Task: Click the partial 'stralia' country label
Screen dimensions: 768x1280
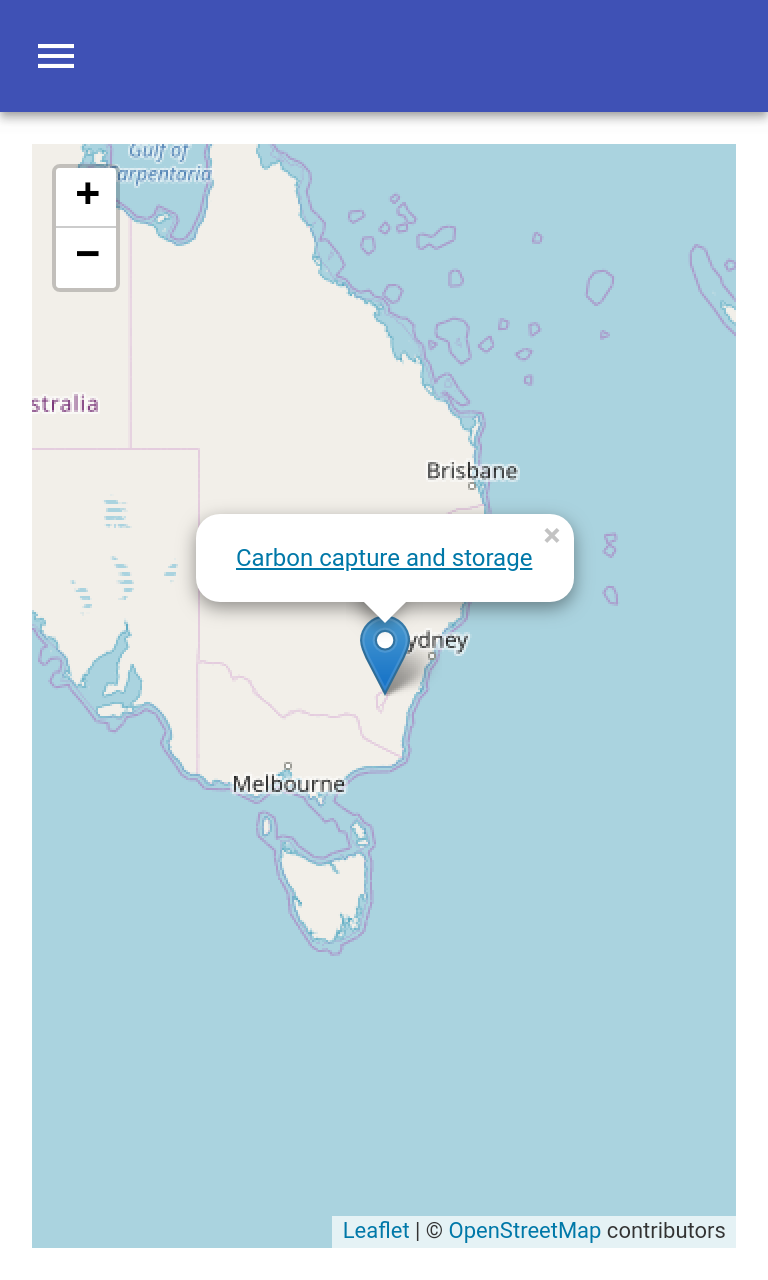Action: (x=65, y=404)
